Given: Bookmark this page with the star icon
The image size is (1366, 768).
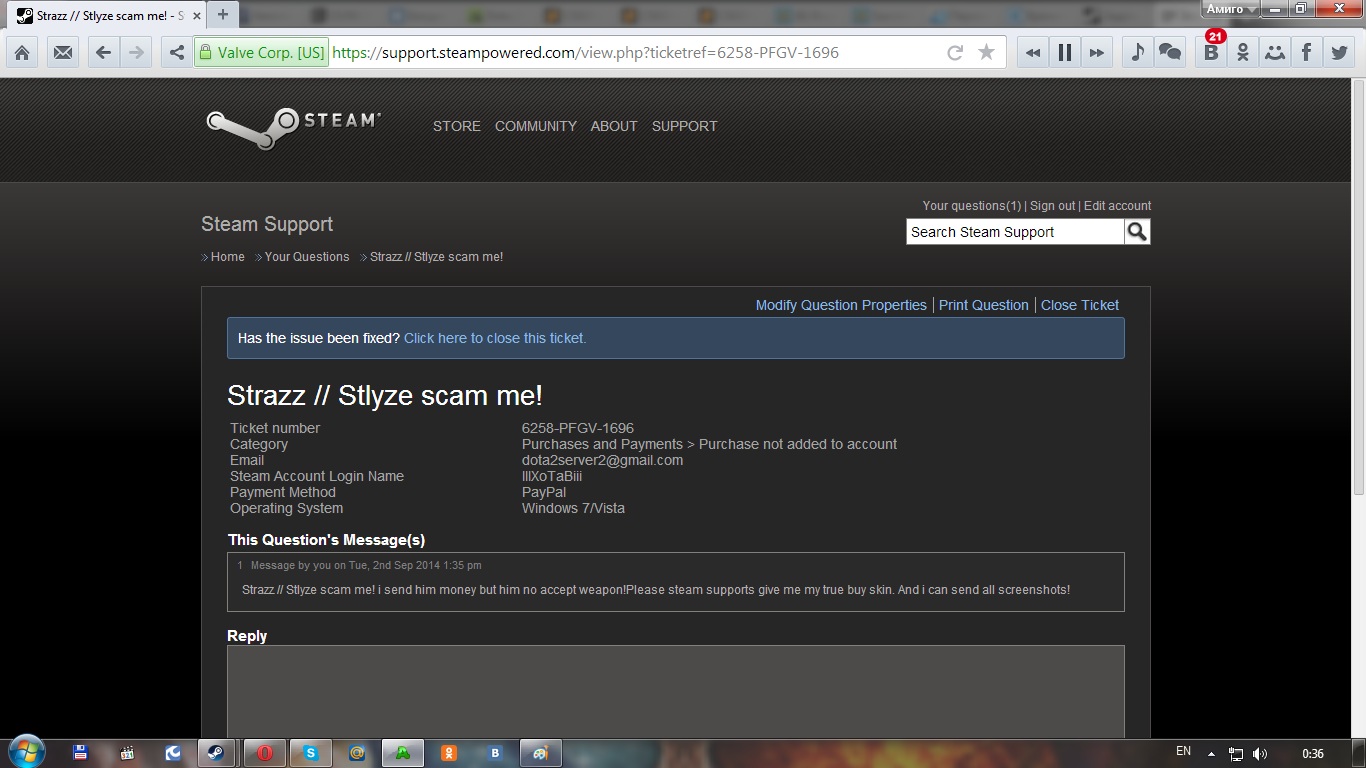Looking at the screenshot, I should [987, 53].
